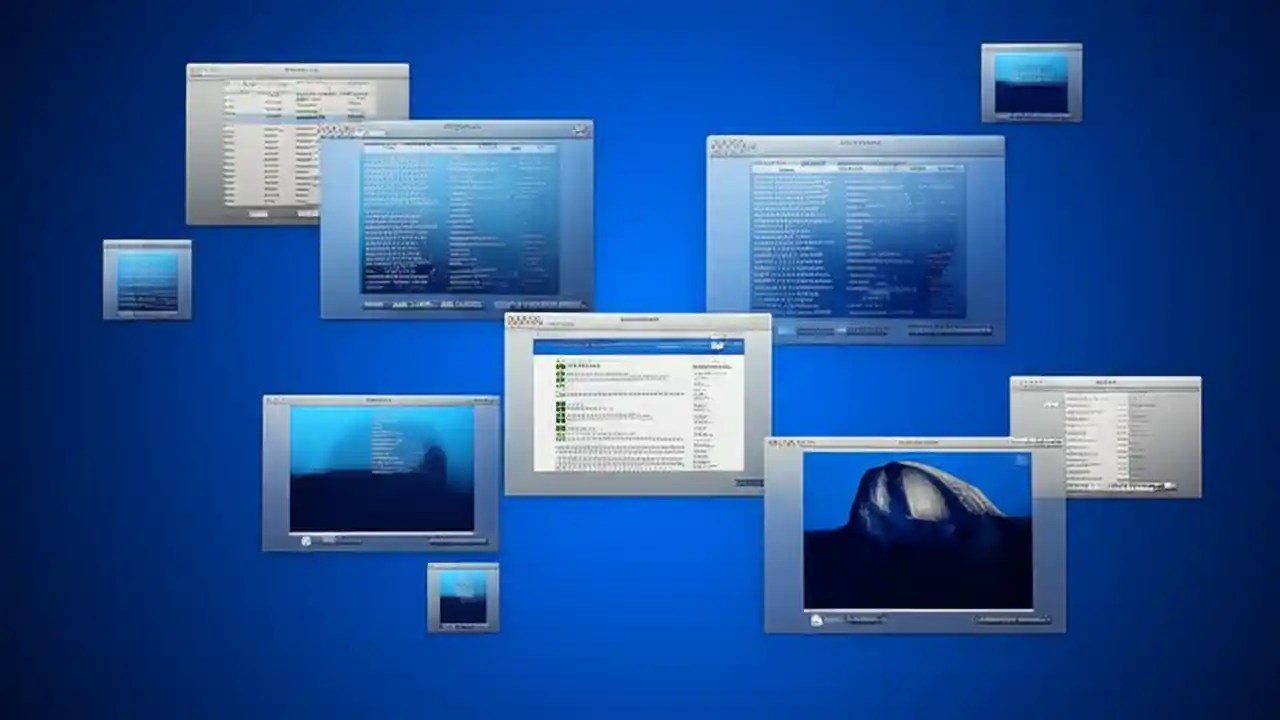Click the browser logo icon on the blue navigation bar
The width and height of the screenshot is (1280, 720).
pos(718,345)
